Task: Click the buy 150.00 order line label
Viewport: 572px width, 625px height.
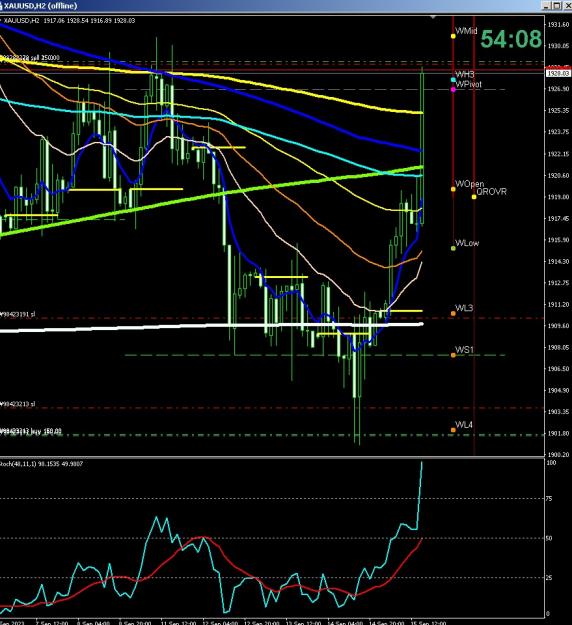Action: [x=31, y=431]
